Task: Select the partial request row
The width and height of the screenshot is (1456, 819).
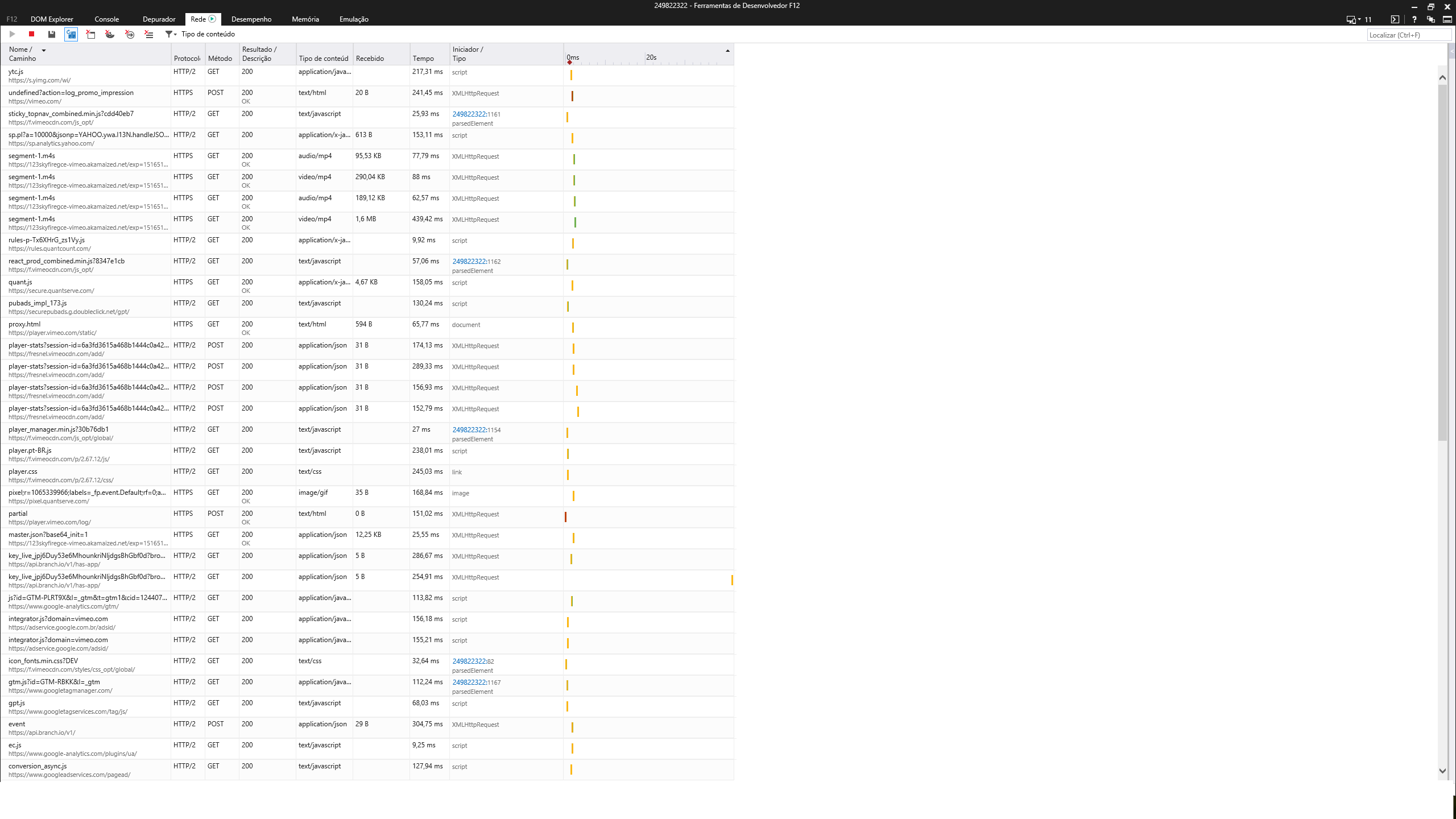Action: tap(367, 518)
